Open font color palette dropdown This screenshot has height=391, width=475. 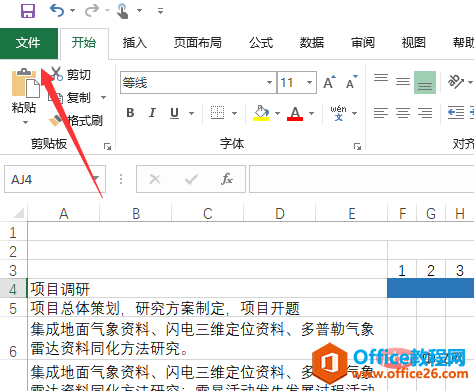coord(311,113)
